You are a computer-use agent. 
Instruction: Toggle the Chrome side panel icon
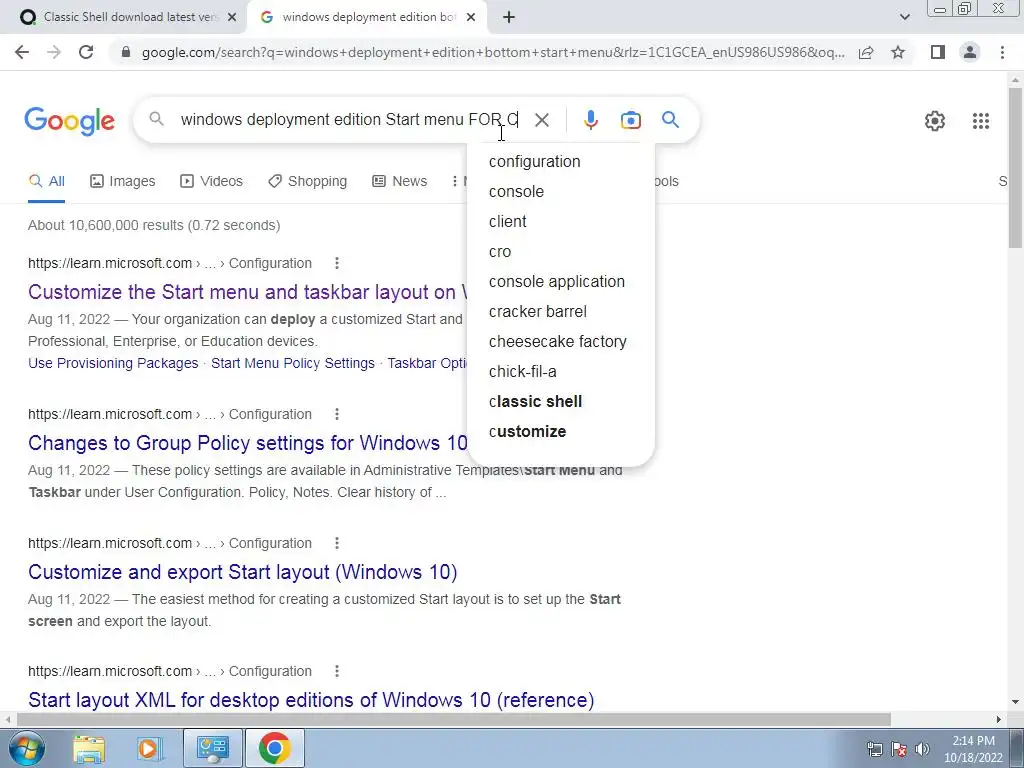point(938,52)
